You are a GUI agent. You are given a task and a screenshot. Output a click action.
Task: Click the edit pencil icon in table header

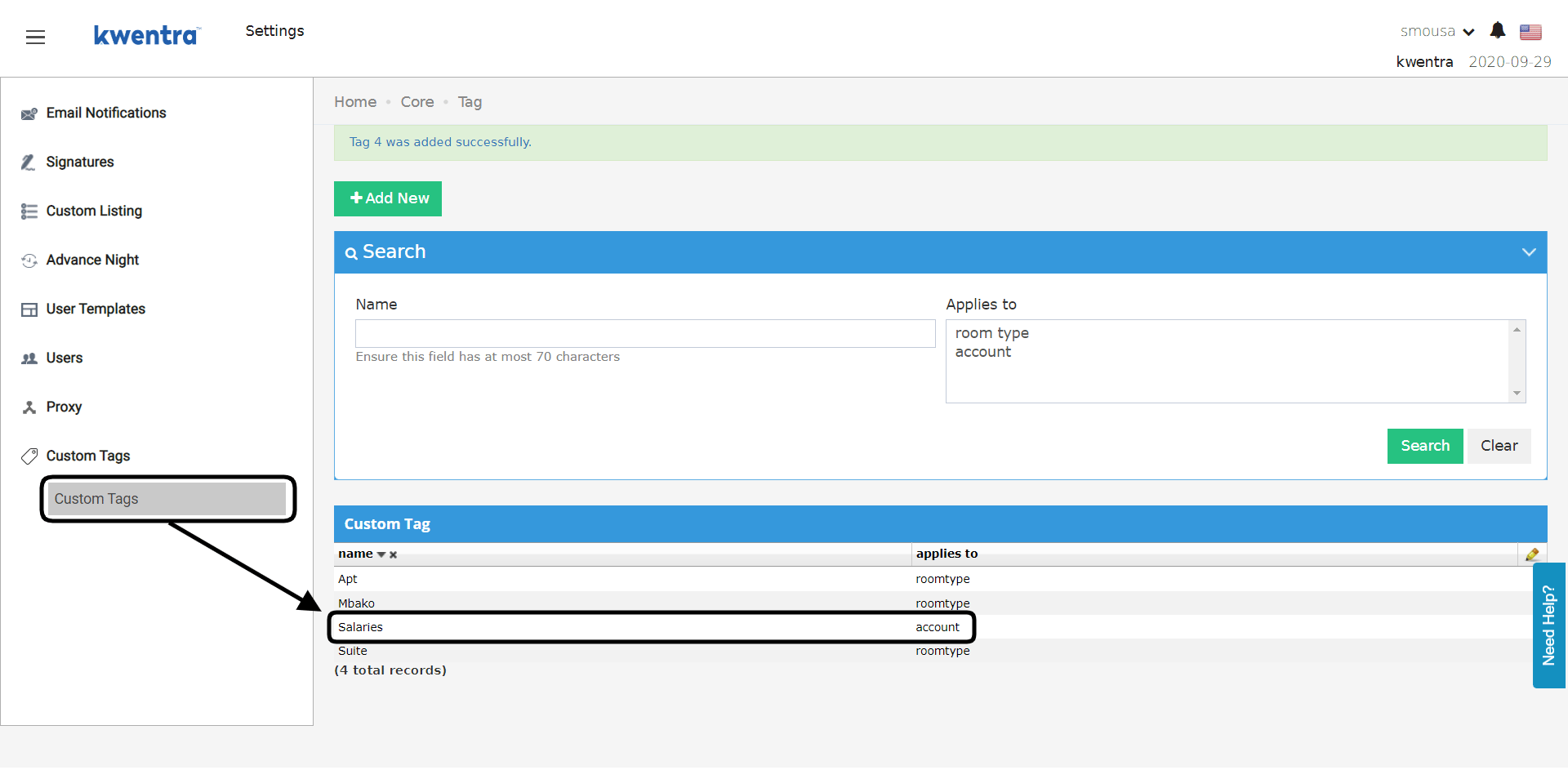click(x=1532, y=554)
